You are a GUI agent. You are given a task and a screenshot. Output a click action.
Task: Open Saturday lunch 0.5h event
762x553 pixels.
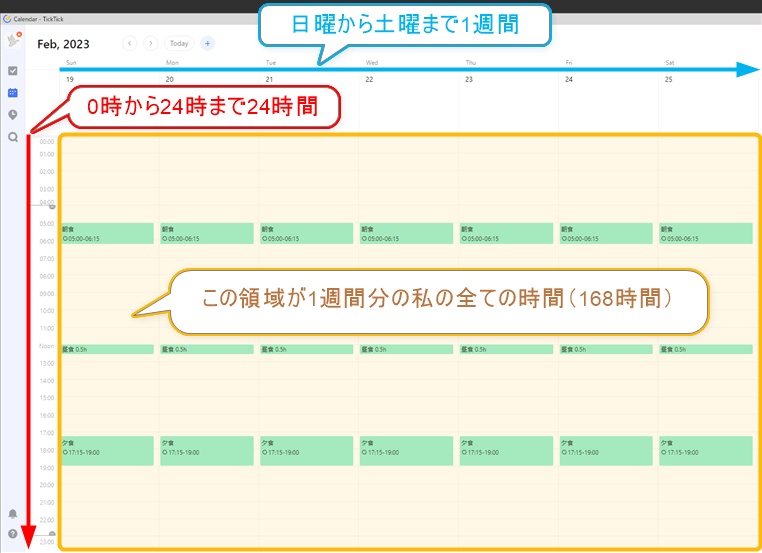pos(706,349)
